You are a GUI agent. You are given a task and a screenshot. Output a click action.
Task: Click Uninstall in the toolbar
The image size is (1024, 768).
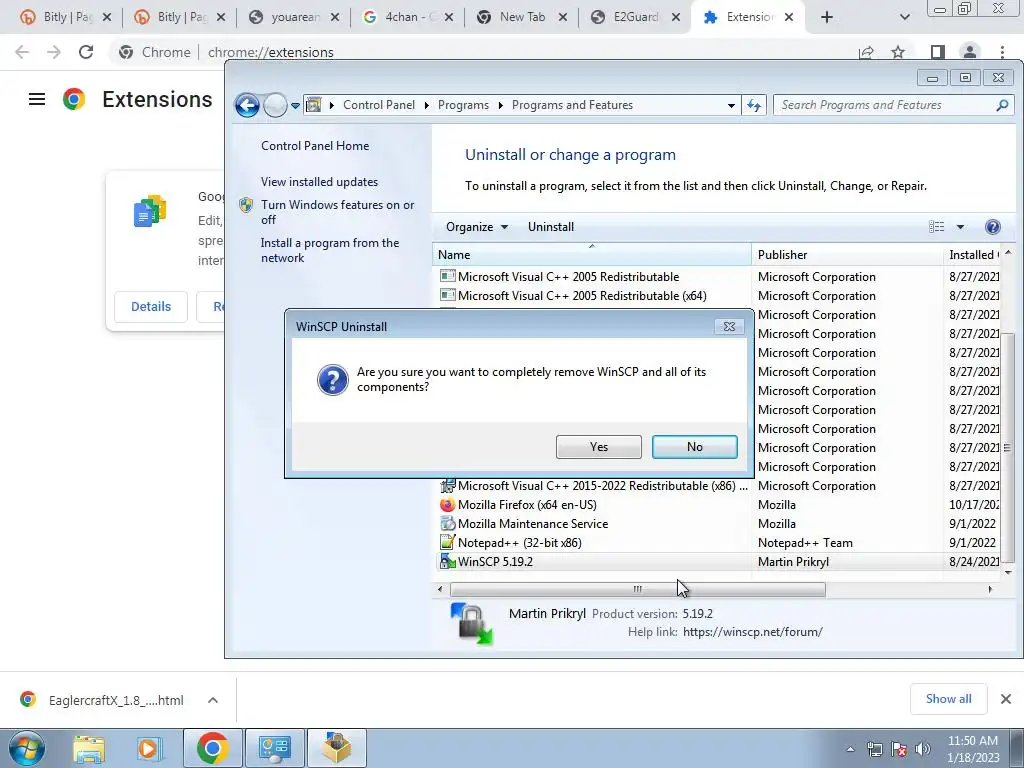coord(551,227)
